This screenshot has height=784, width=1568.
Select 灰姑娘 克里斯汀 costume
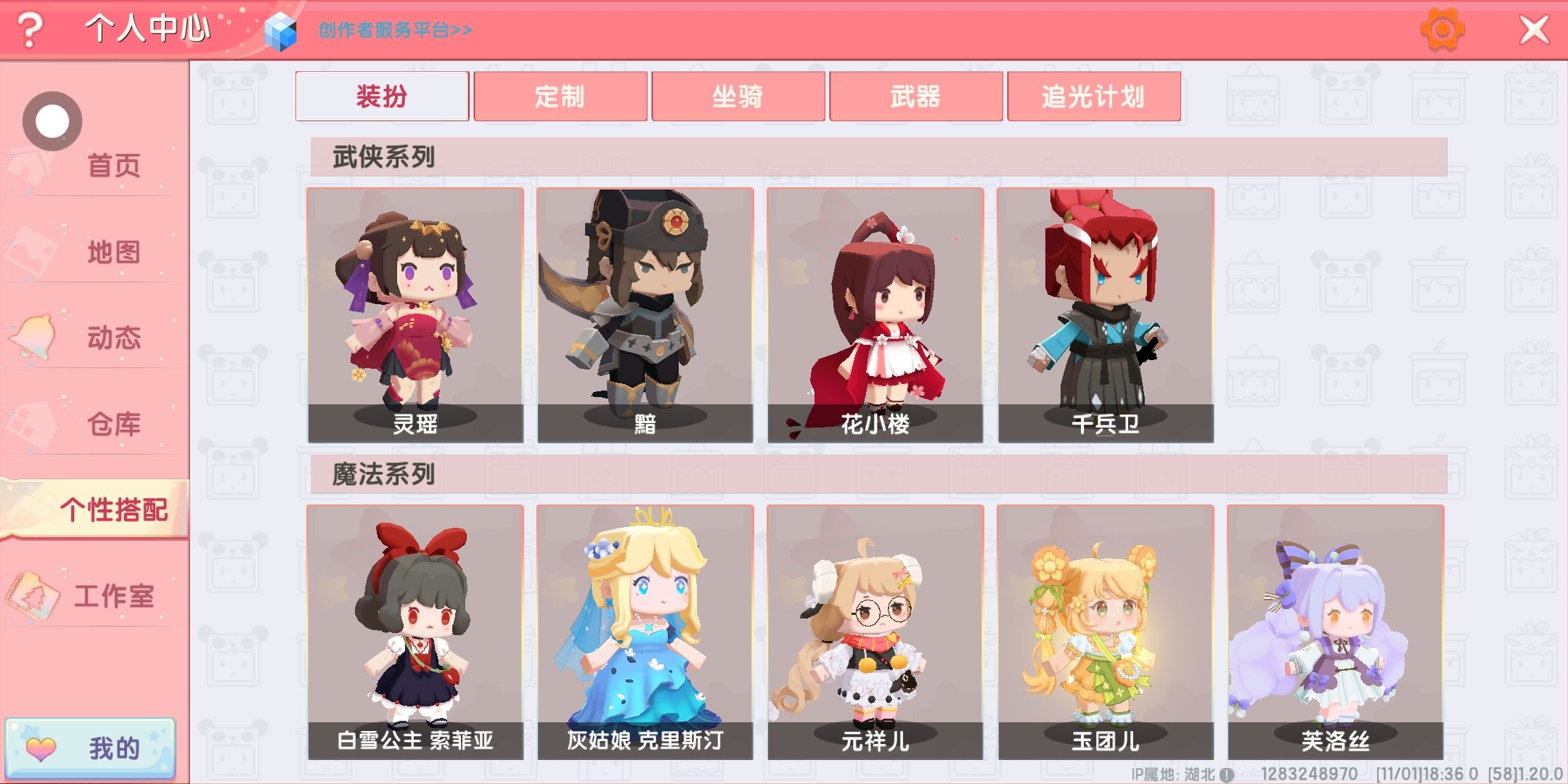(645, 632)
